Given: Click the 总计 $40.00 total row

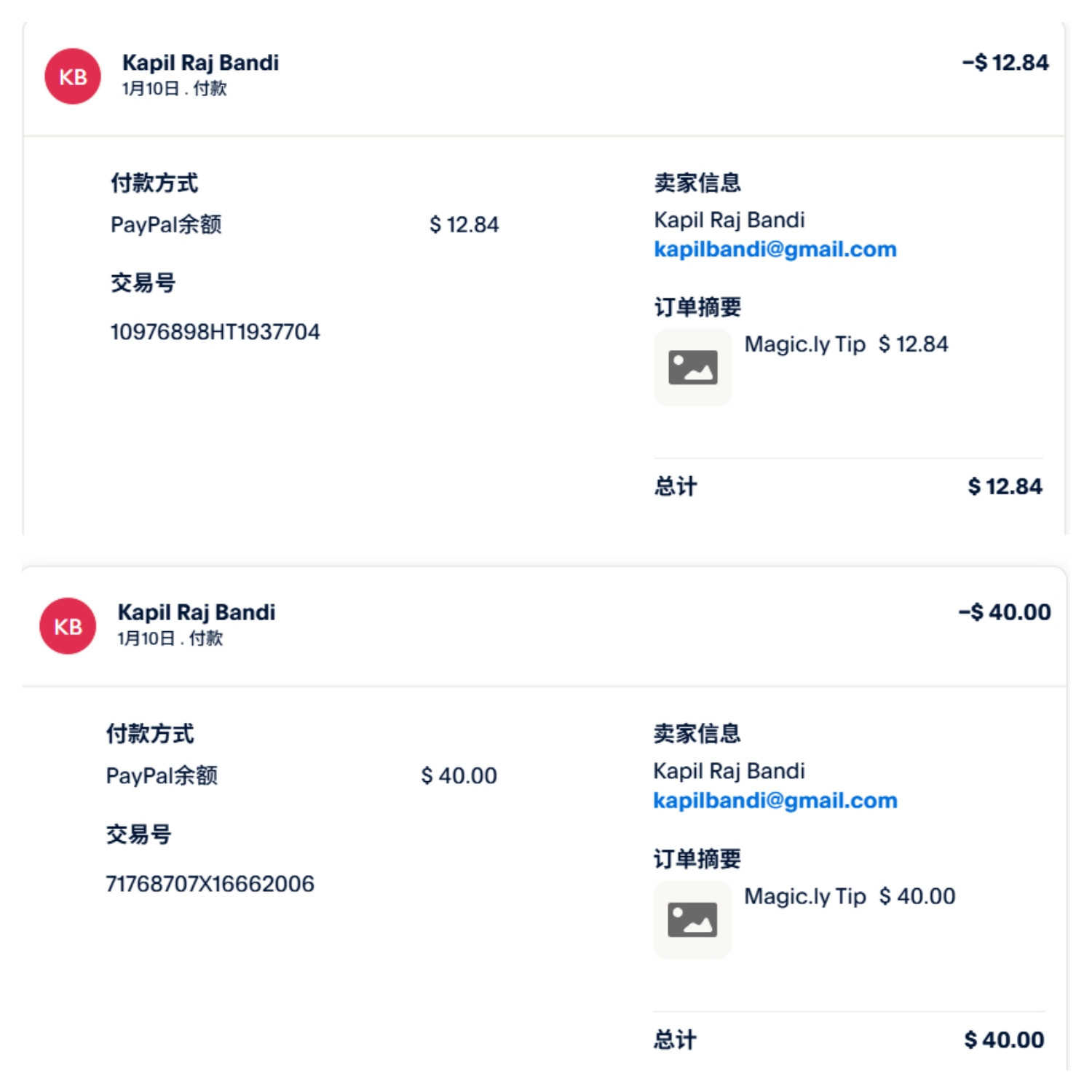Looking at the screenshot, I should pos(849,1040).
